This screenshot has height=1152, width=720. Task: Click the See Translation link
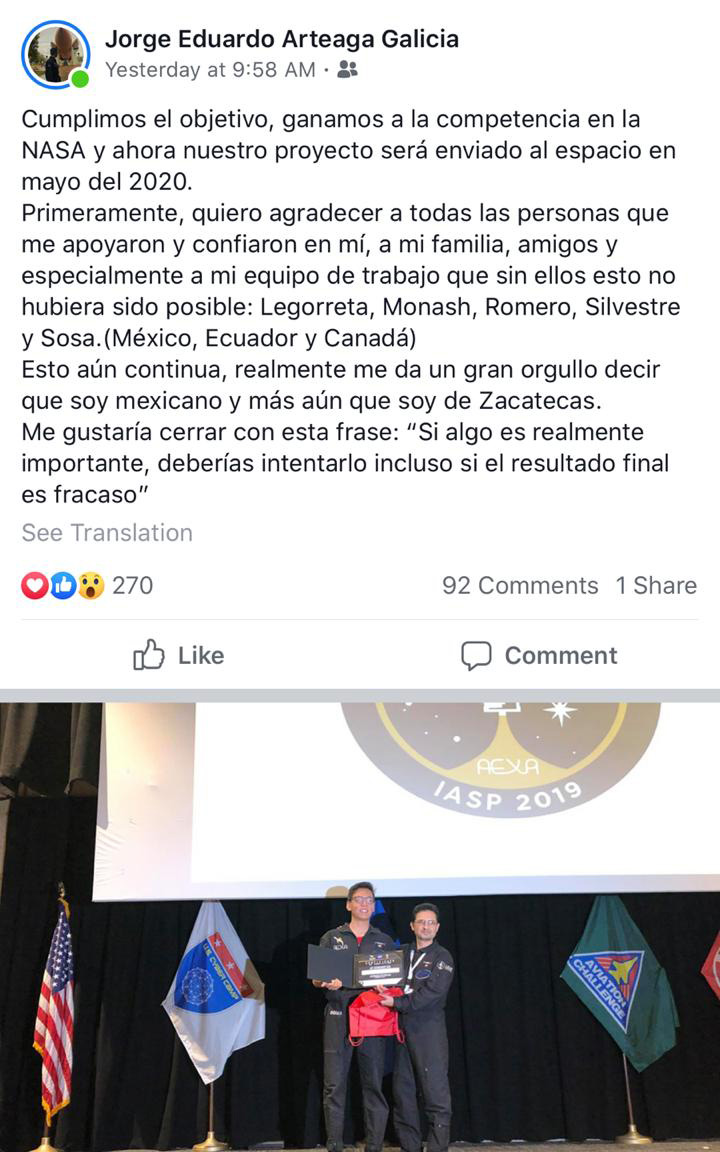107,533
